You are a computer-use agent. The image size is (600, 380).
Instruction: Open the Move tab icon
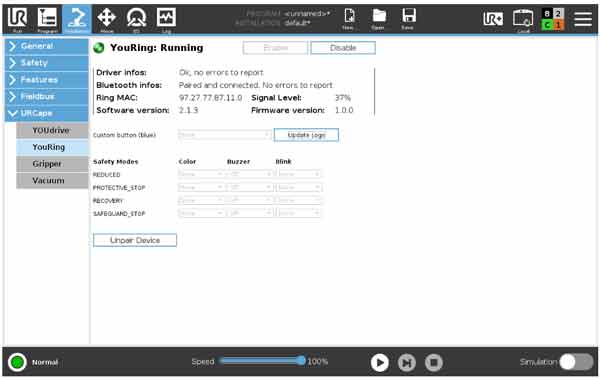click(106, 19)
